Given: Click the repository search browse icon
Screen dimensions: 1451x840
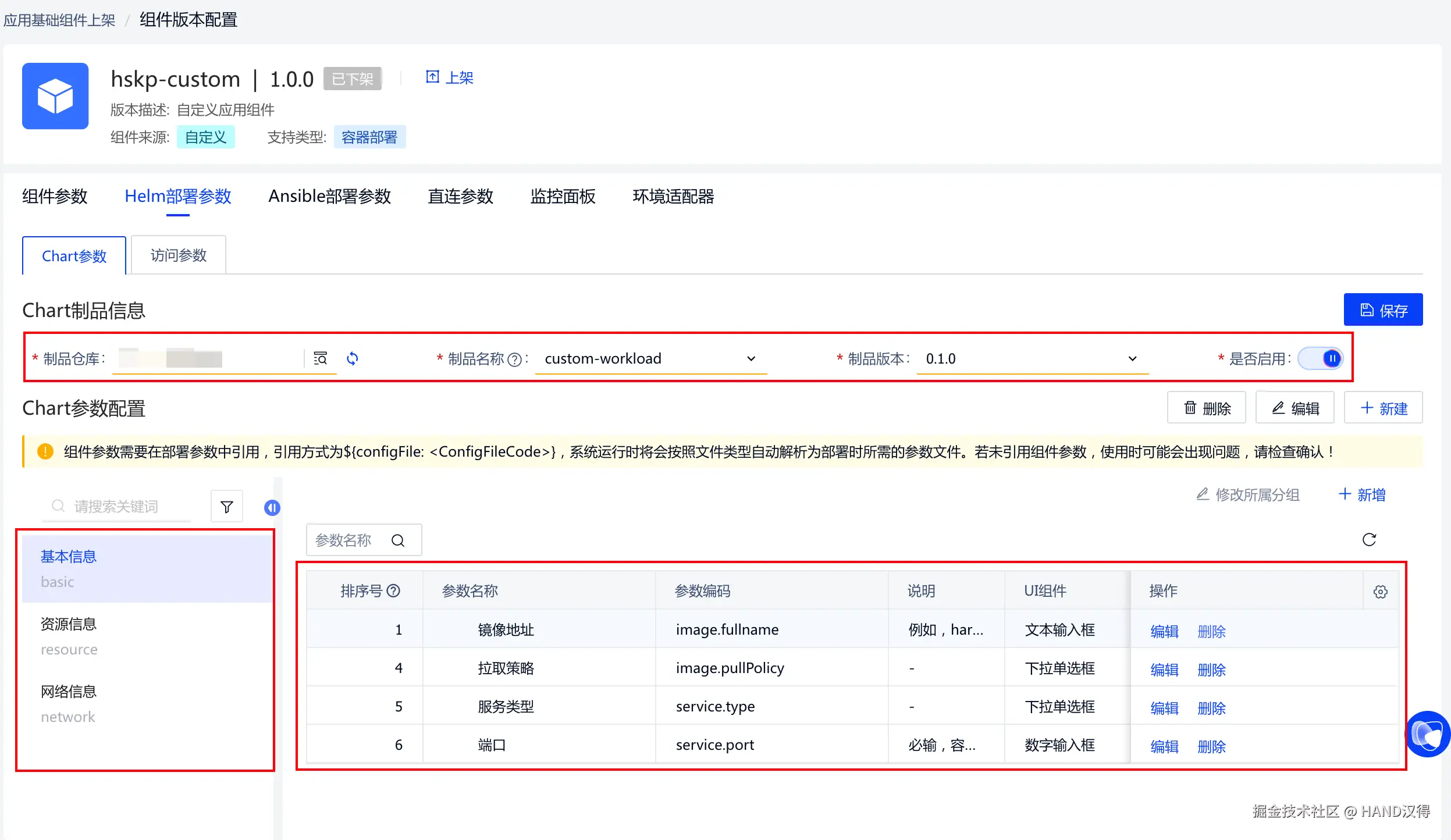Looking at the screenshot, I should [320, 358].
